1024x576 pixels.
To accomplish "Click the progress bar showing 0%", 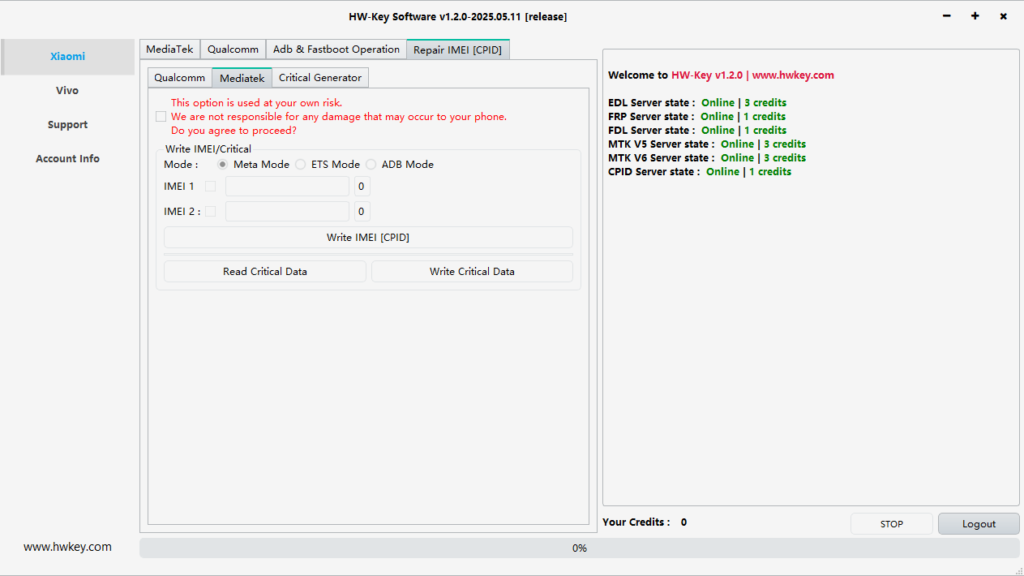I will [x=578, y=548].
